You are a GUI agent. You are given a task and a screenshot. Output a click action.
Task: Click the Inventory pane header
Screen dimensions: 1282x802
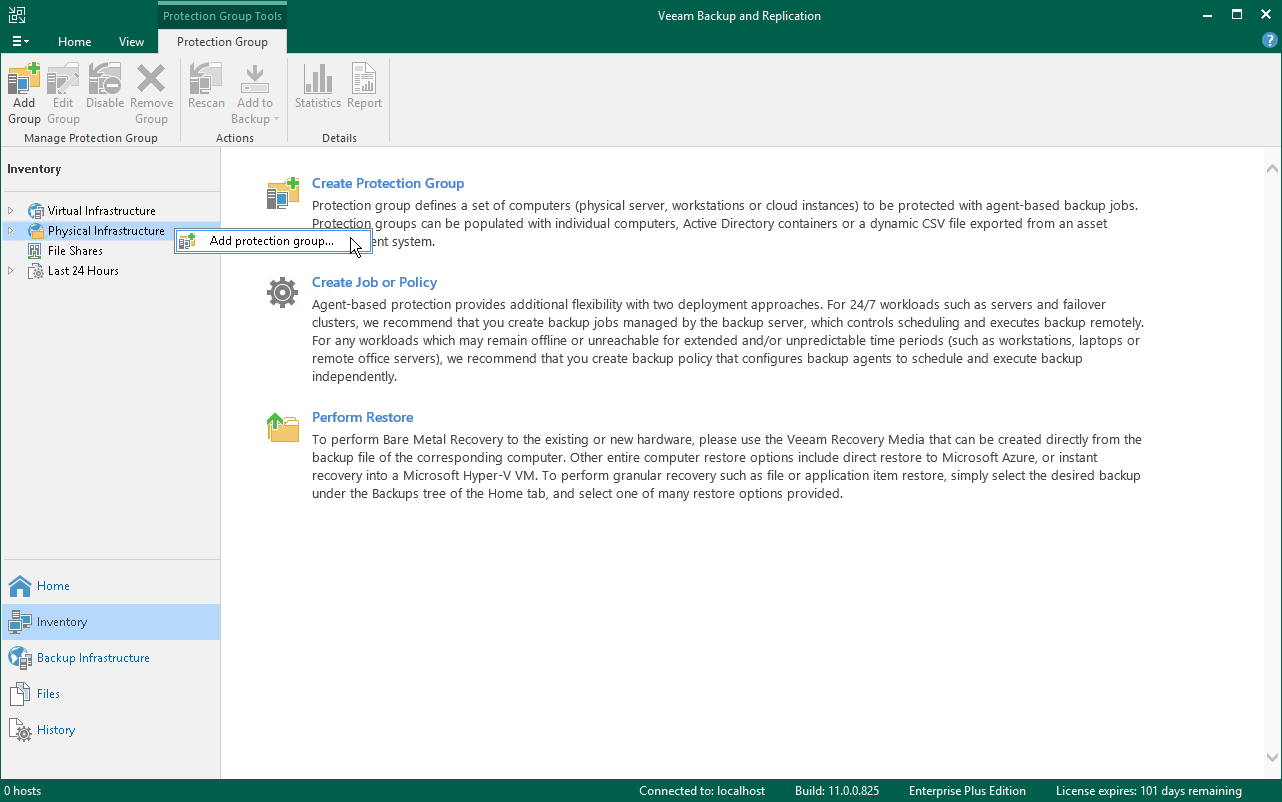(34, 169)
